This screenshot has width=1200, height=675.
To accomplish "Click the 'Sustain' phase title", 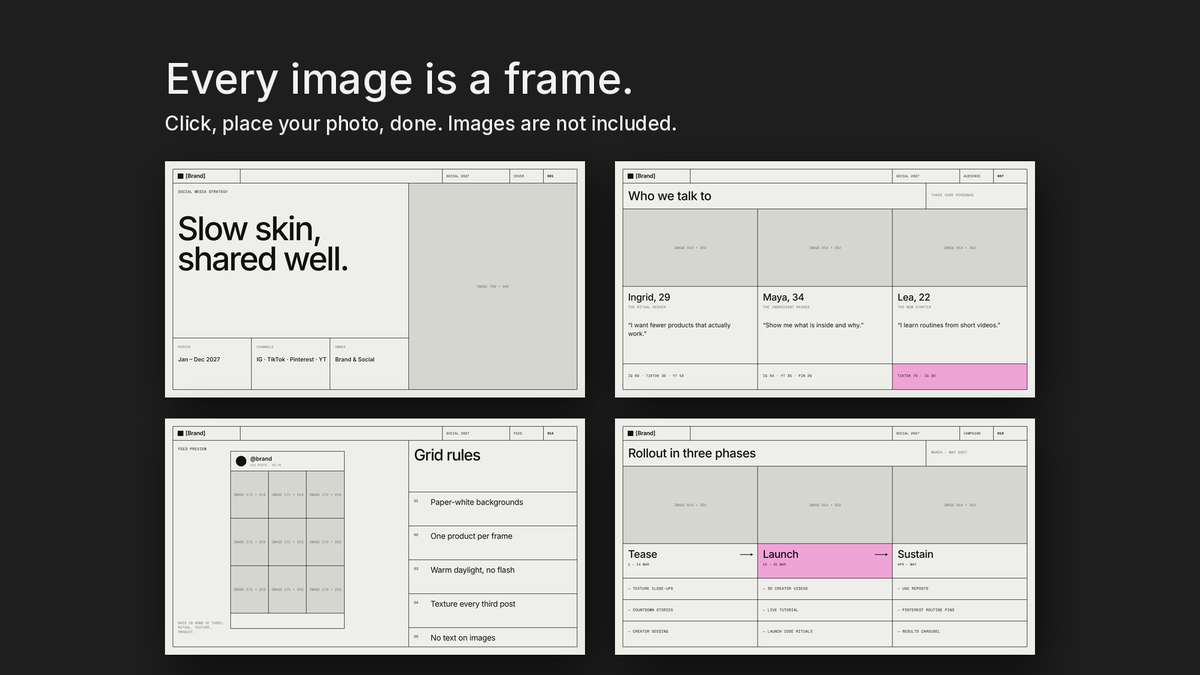I will 915,554.
